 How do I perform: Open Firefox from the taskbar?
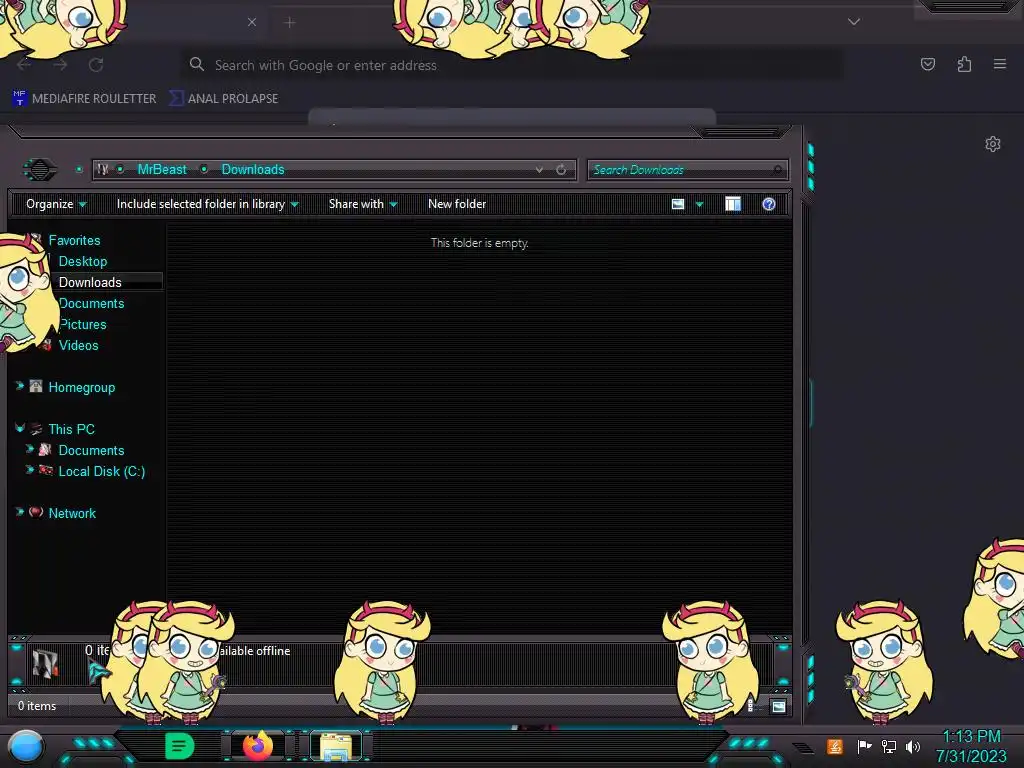click(258, 745)
